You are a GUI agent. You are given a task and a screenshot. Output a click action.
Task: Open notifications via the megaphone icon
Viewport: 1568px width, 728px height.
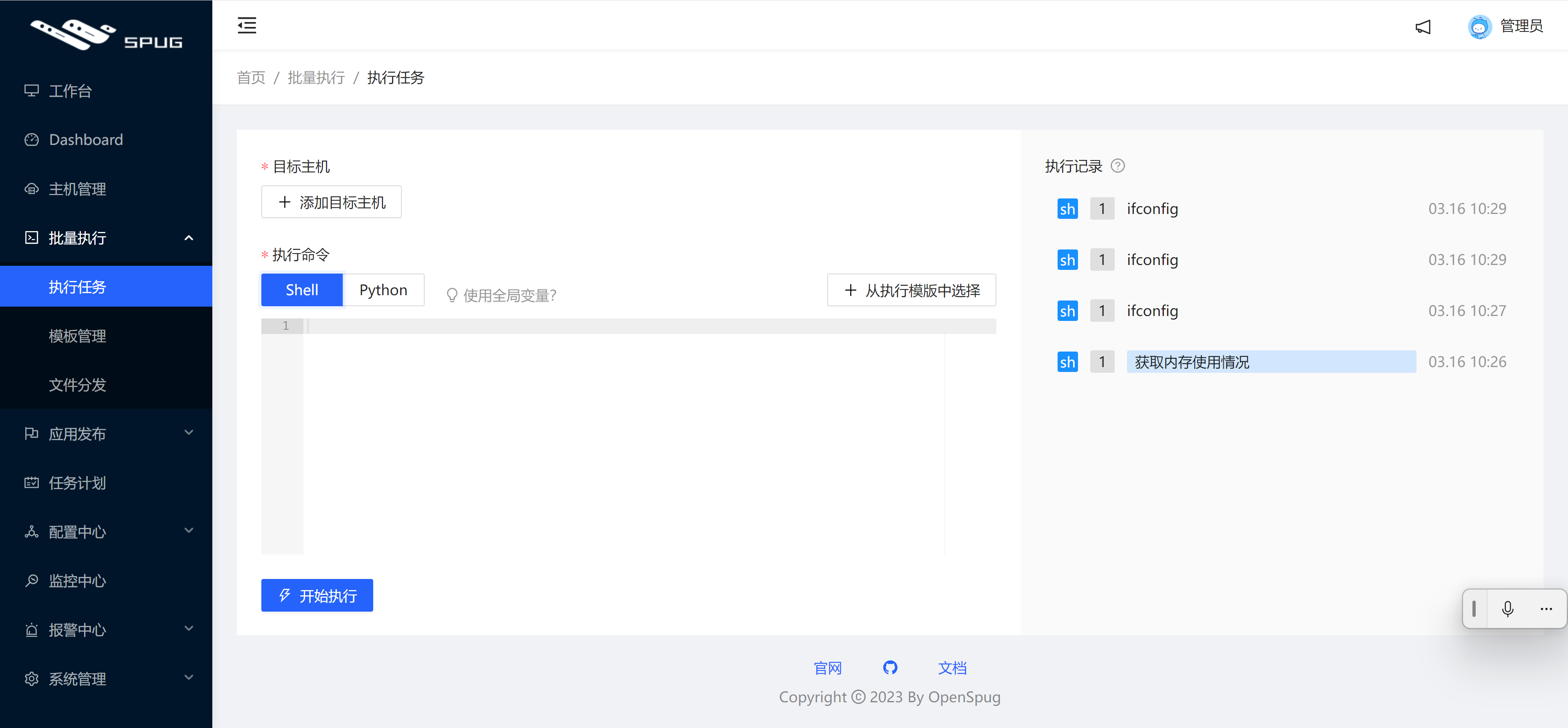[x=1423, y=27]
